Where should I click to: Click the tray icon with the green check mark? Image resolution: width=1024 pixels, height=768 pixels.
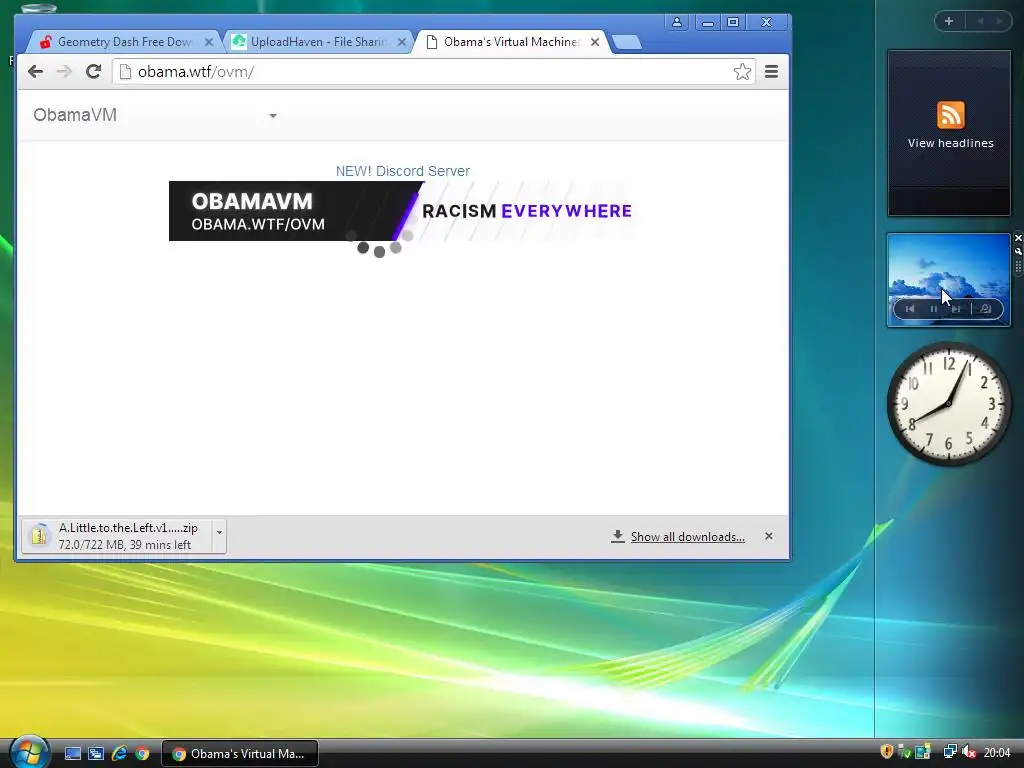904,752
